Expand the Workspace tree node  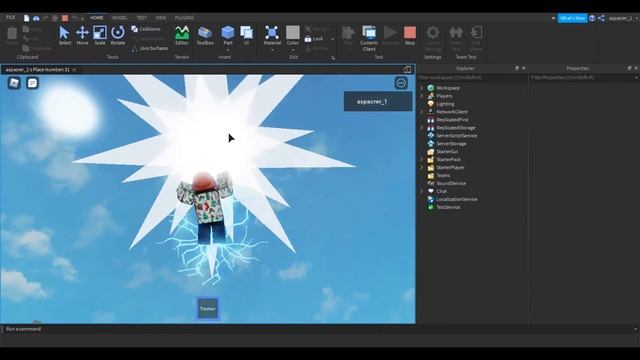[x=422, y=88]
